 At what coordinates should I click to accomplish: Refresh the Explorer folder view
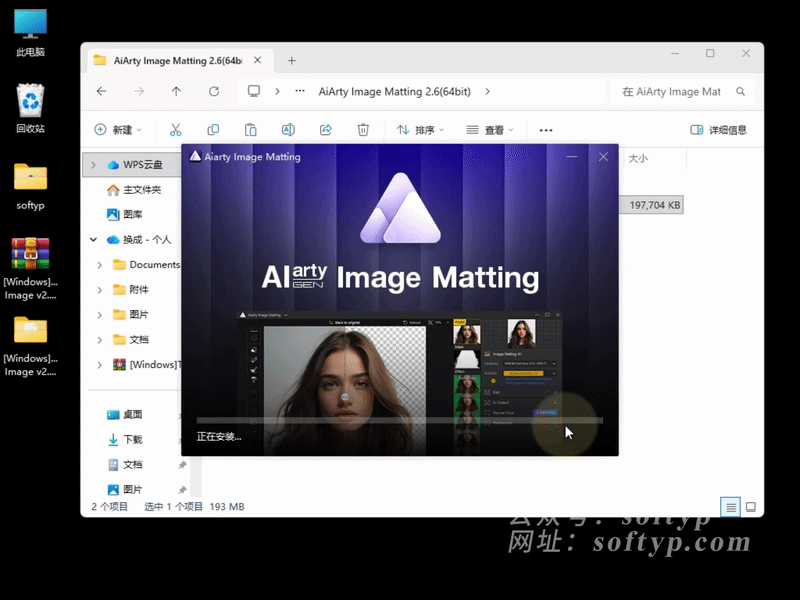pyautogui.click(x=214, y=91)
